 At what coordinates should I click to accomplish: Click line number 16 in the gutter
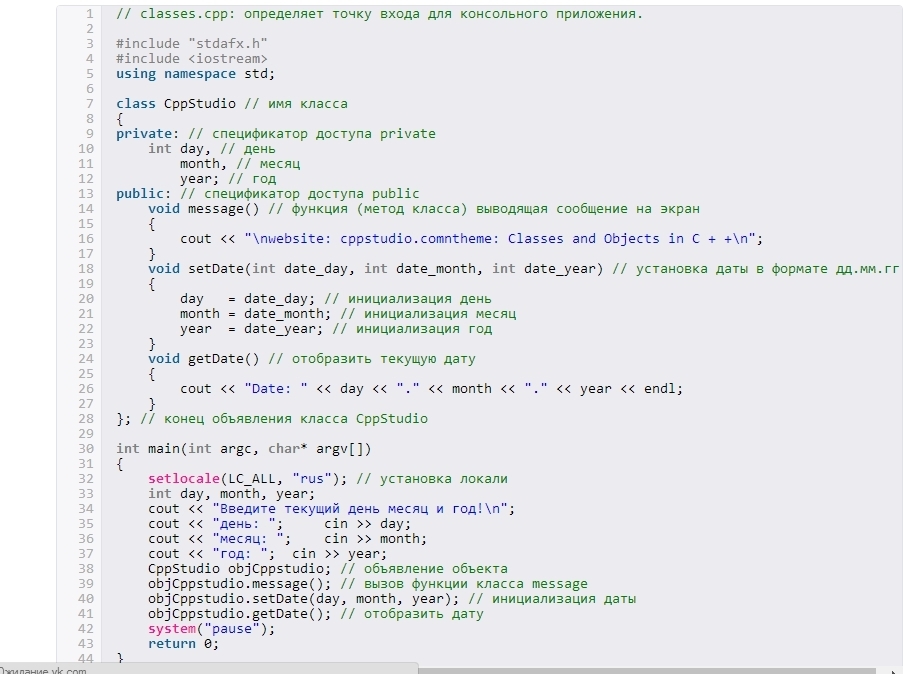(x=86, y=238)
